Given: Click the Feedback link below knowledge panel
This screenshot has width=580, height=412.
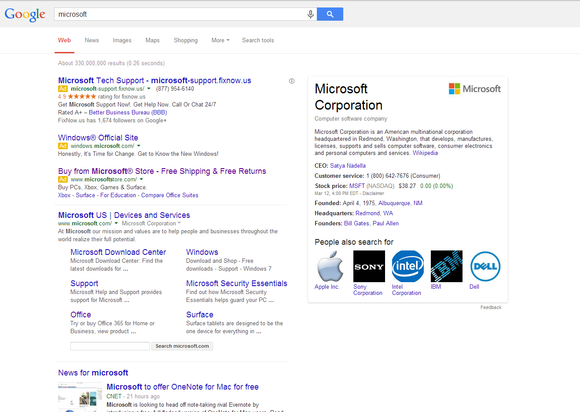Looking at the screenshot, I should click(490, 307).
